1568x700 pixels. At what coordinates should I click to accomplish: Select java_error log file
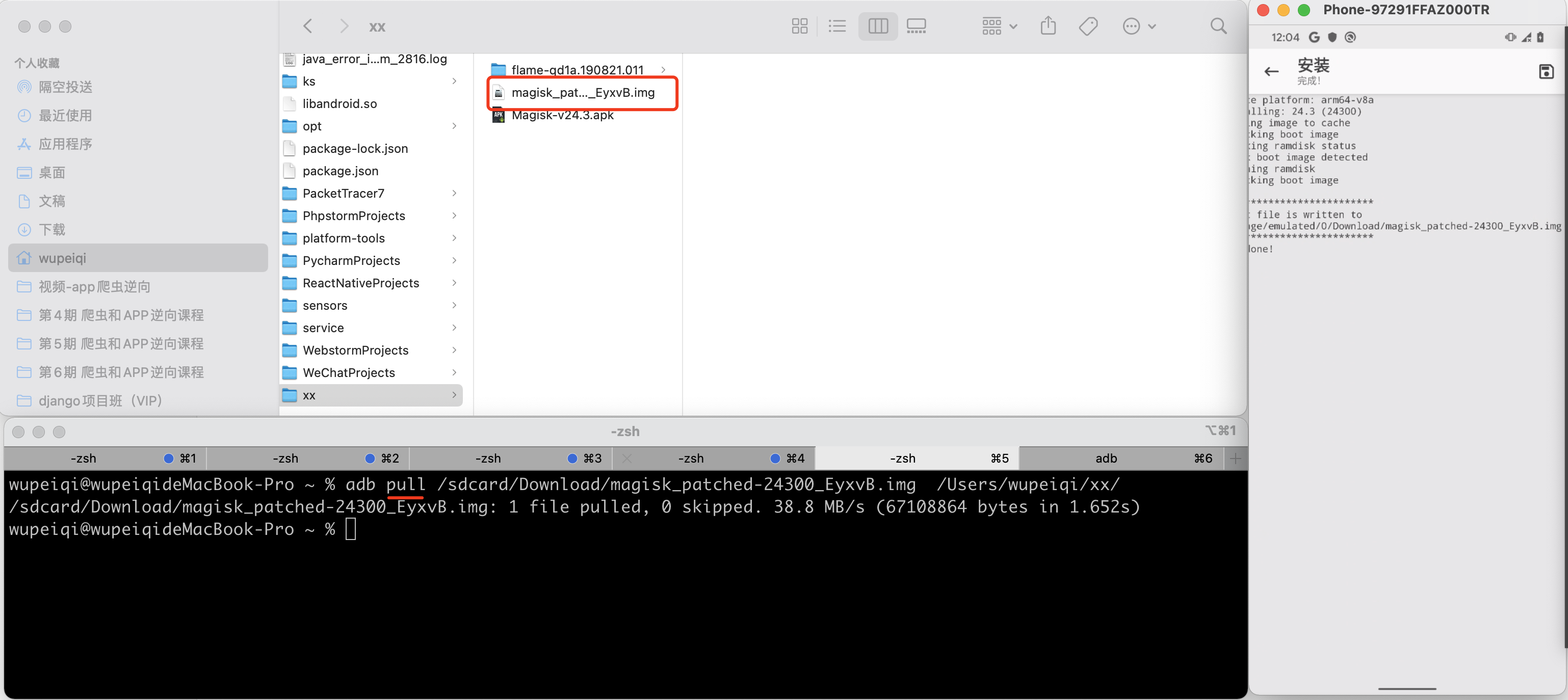(x=371, y=59)
